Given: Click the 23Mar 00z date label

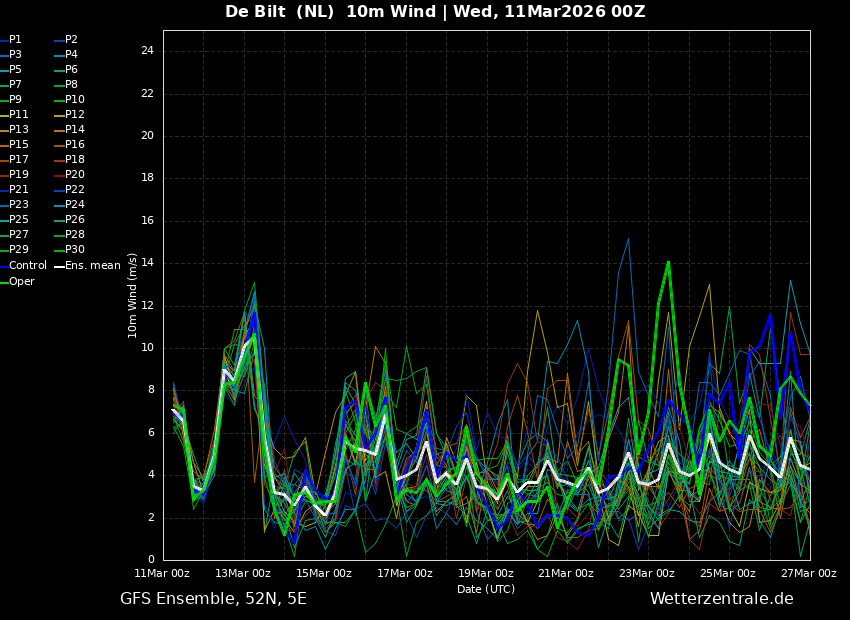Looking at the screenshot, I should (647, 574).
